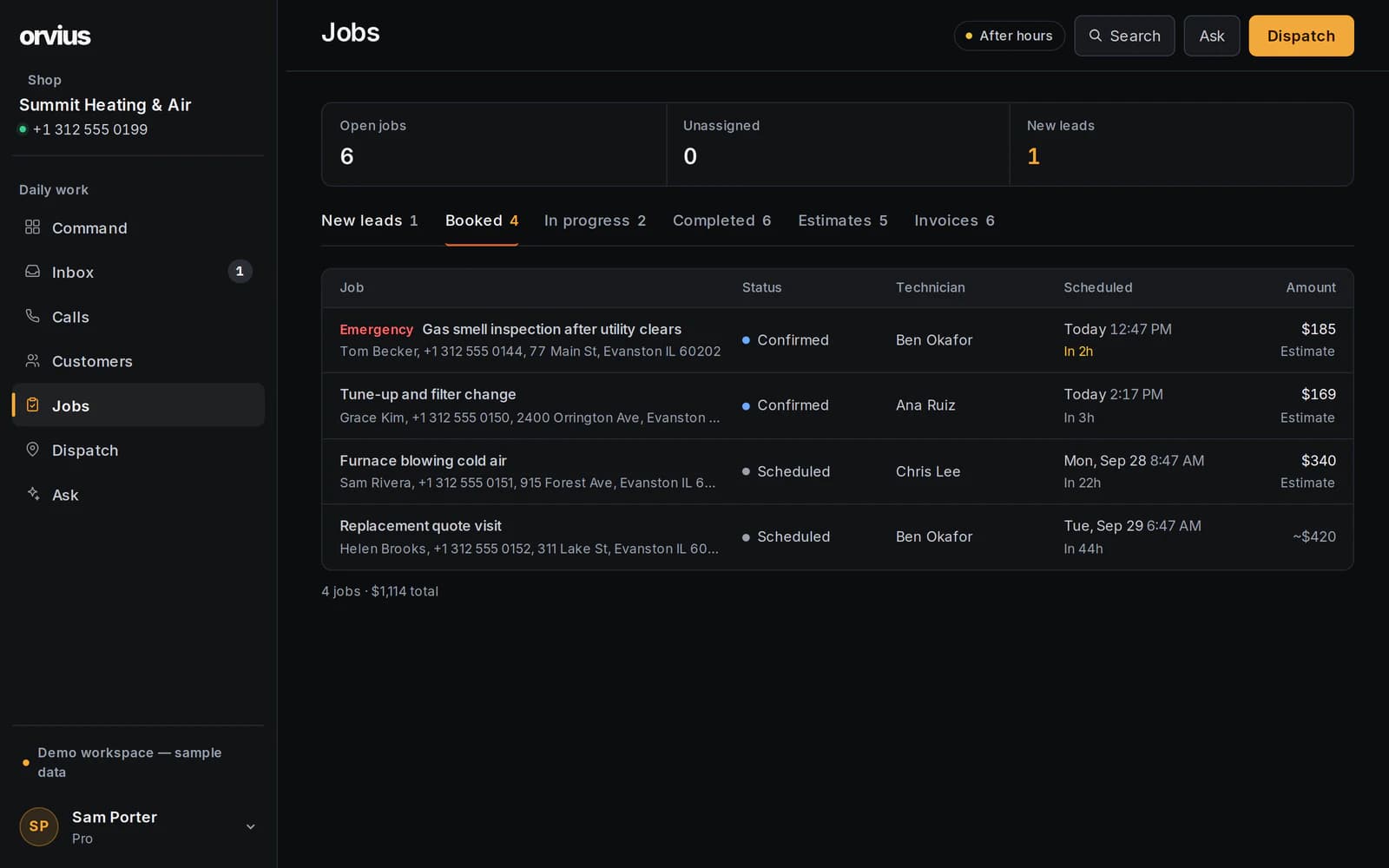
Task: Click Today 2:17 PM schedule time
Action: coord(1113,394)
